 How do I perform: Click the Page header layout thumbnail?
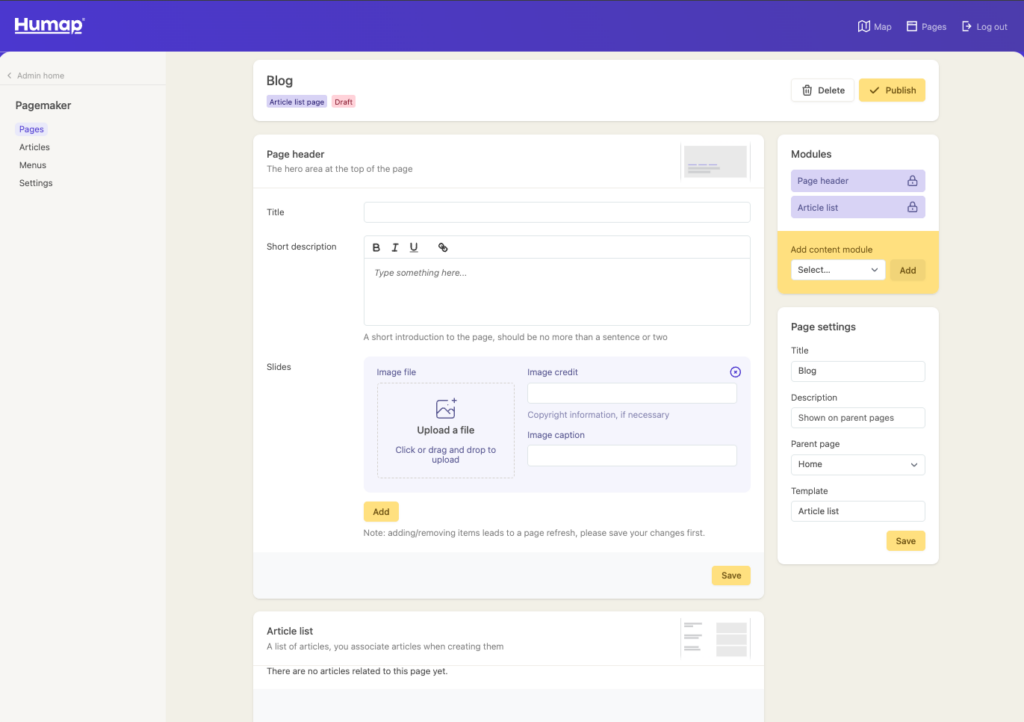pyautogui.click(x=715, y=162)
